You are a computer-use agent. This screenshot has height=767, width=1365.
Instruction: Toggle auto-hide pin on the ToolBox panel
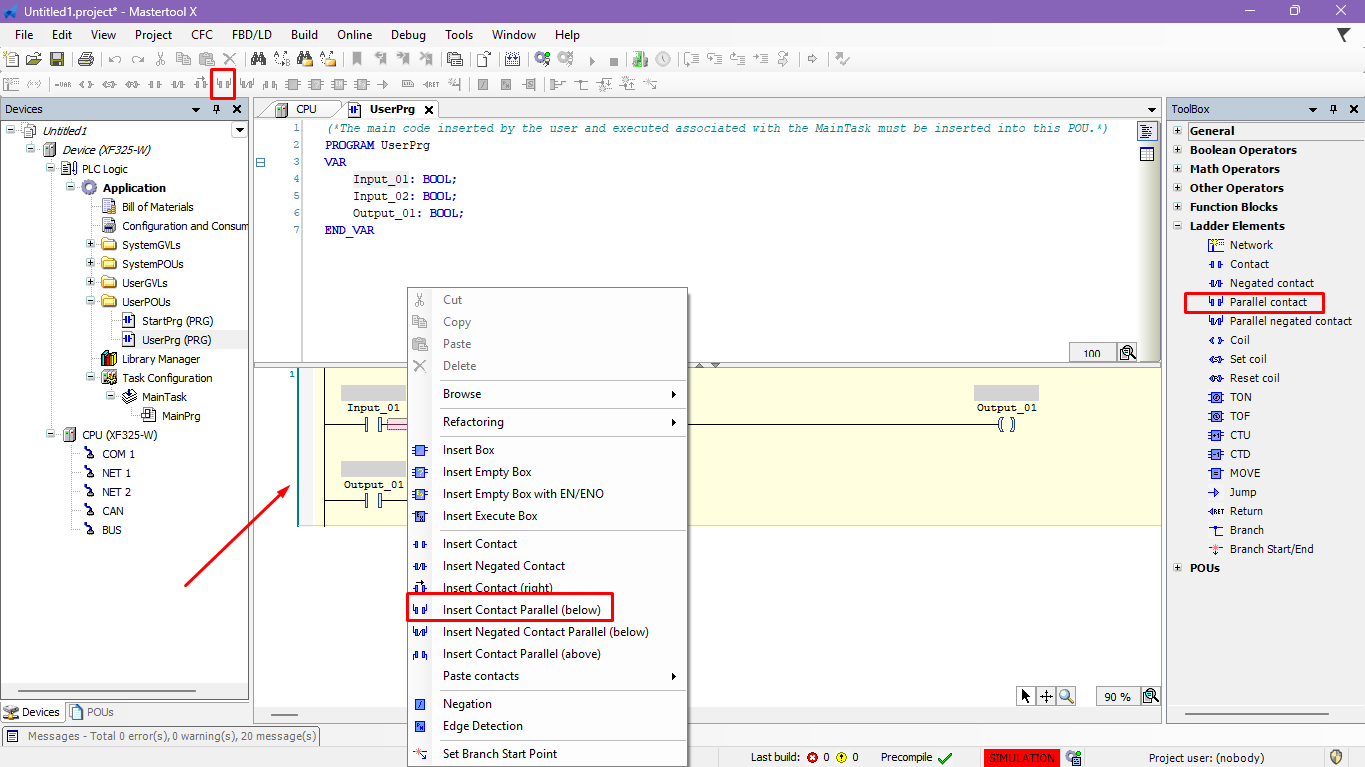[x=1333, y=109]
